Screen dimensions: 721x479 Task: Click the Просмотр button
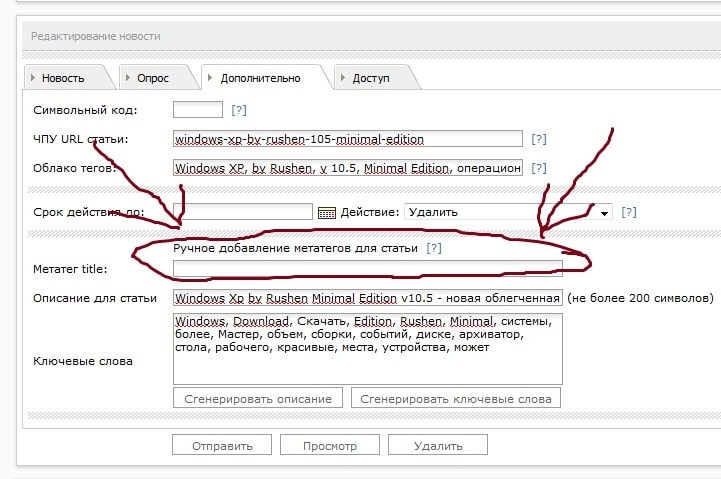[x=329, y=446]
